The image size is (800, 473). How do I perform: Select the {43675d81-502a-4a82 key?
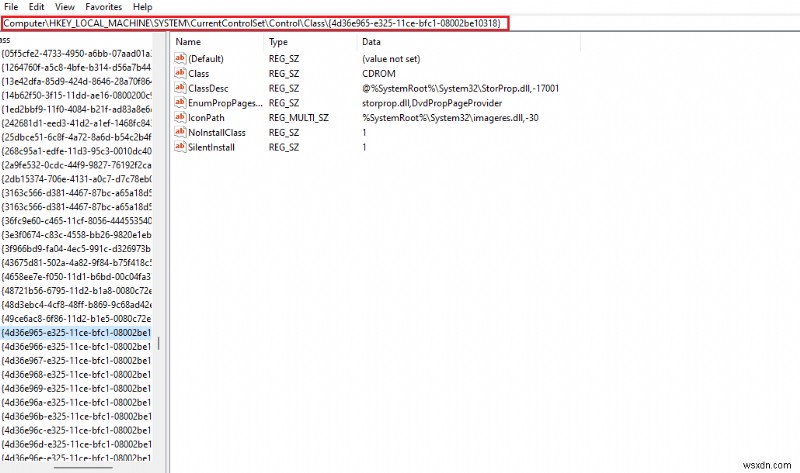pos(76,263)
